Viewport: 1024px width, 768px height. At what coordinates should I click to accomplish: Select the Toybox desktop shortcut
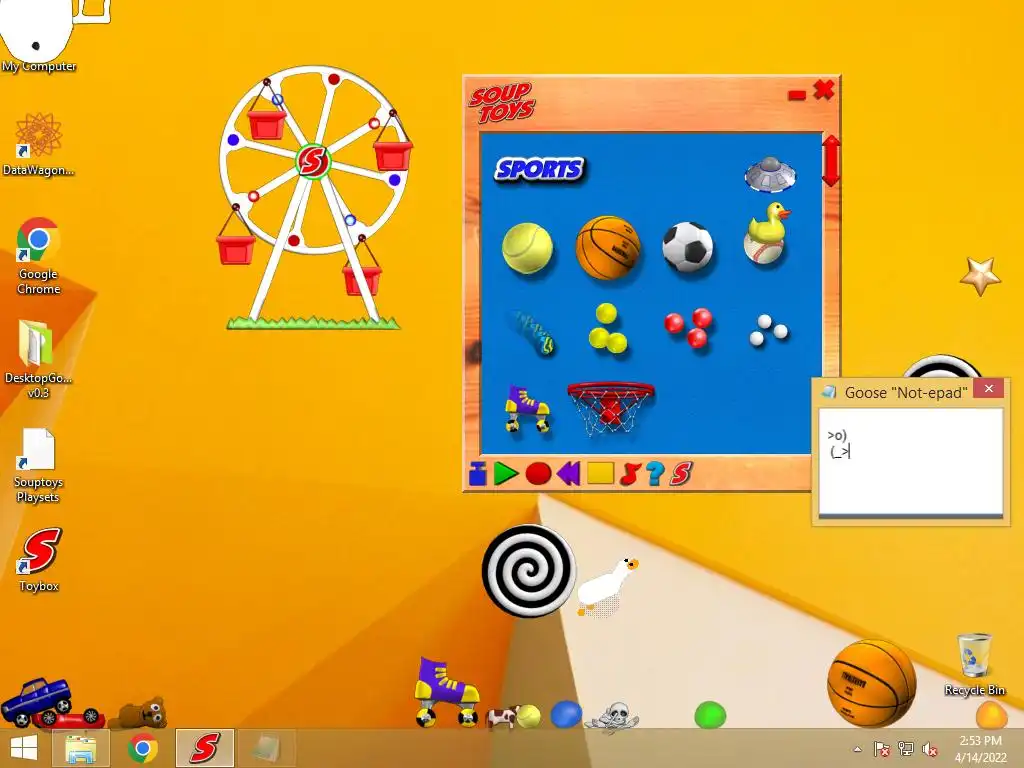pyautogui.click(x=39, y=560)
